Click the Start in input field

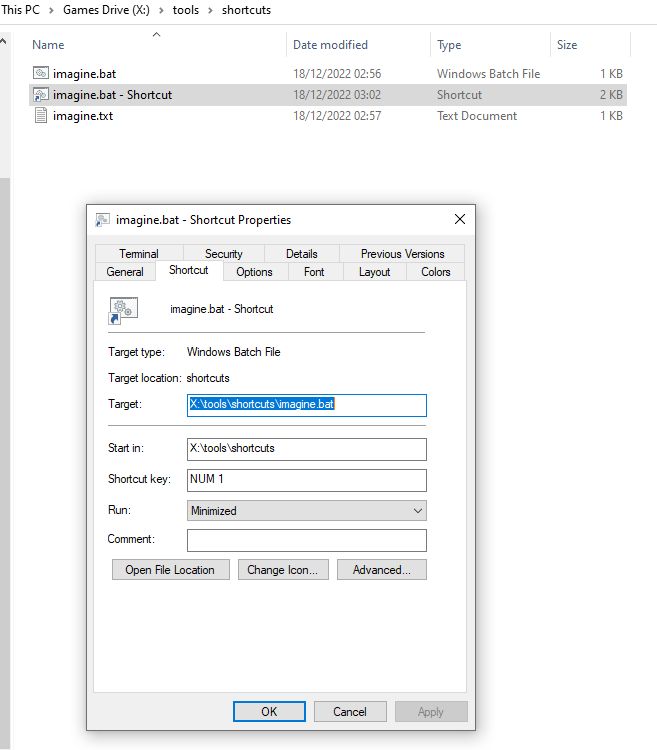click(x=307, y=449)
